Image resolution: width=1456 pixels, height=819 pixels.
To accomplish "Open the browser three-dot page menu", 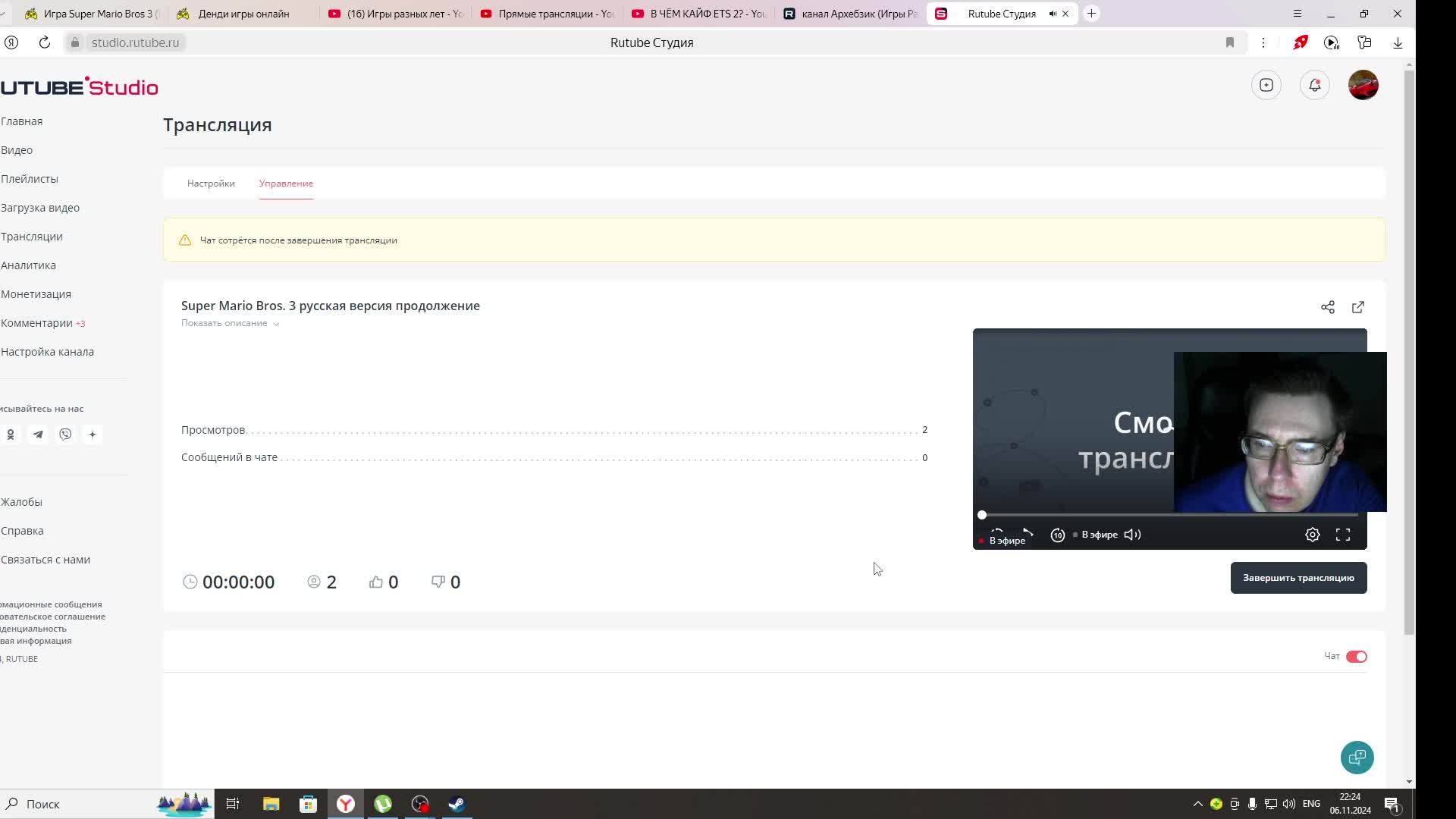I will pos(1263,42).
